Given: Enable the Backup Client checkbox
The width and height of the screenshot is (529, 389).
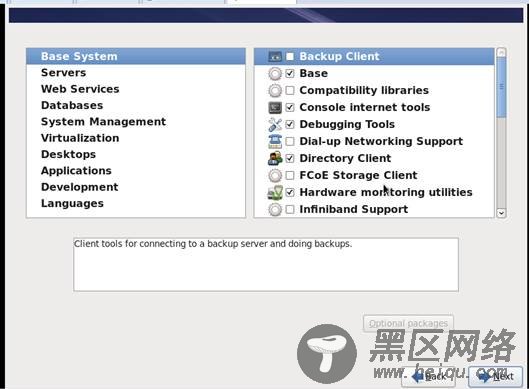Looking at the screenshot, I should (x=290, y=56).
